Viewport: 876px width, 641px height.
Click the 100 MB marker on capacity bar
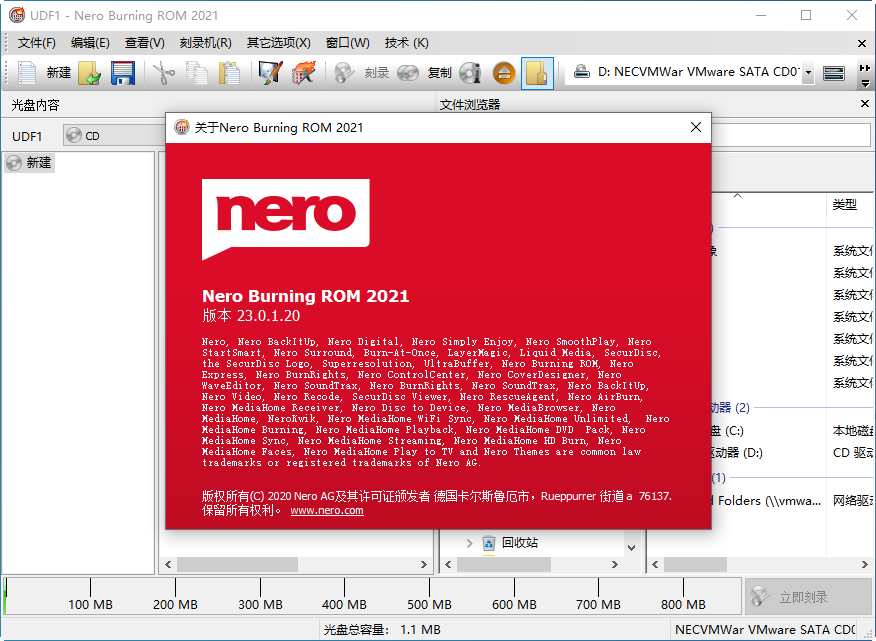point(91,605)
